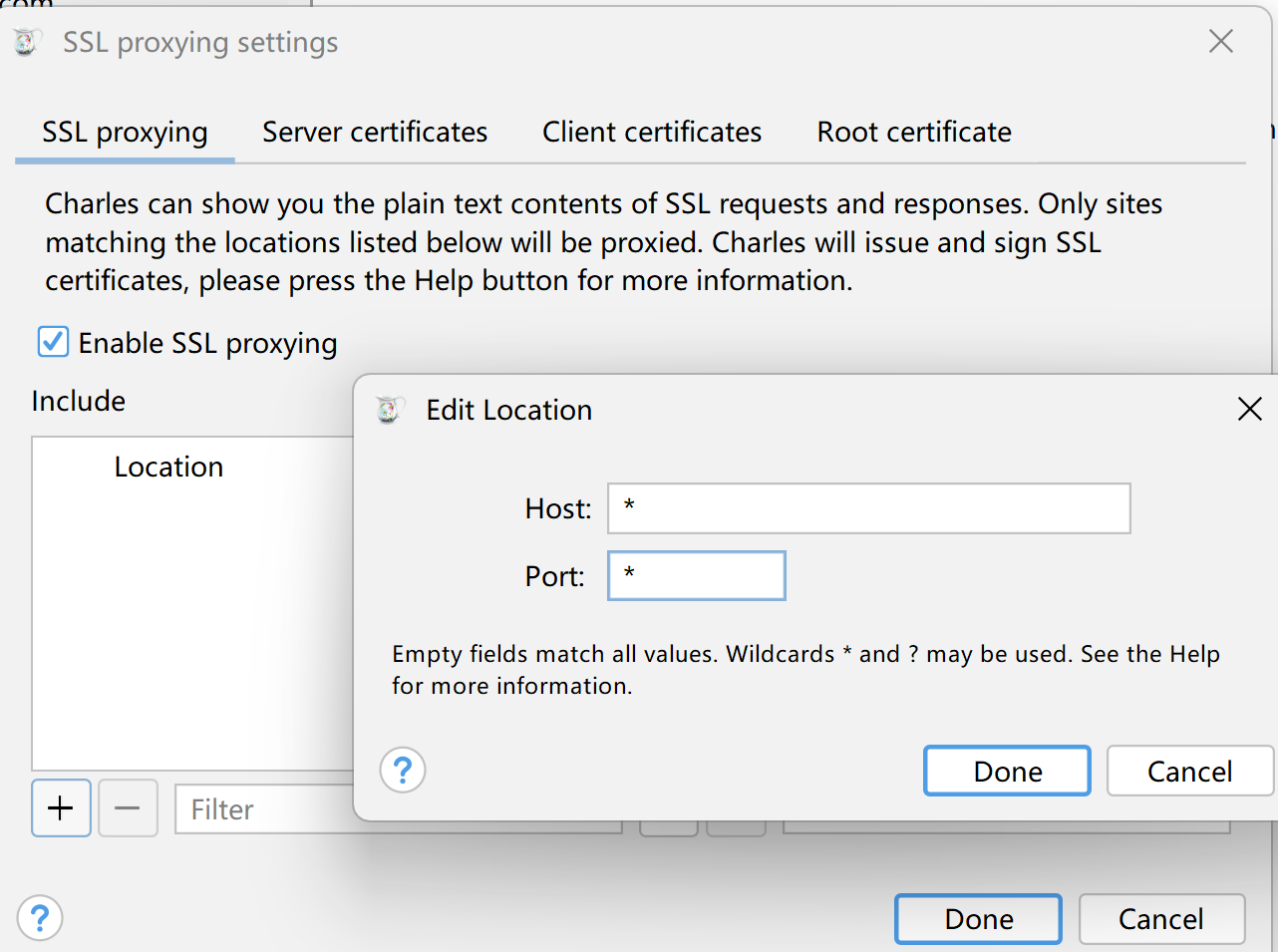Toggle the Enable SSL proxying checkbox
The width and height of the screenshot is (1278, 952).
coord(53,342)
